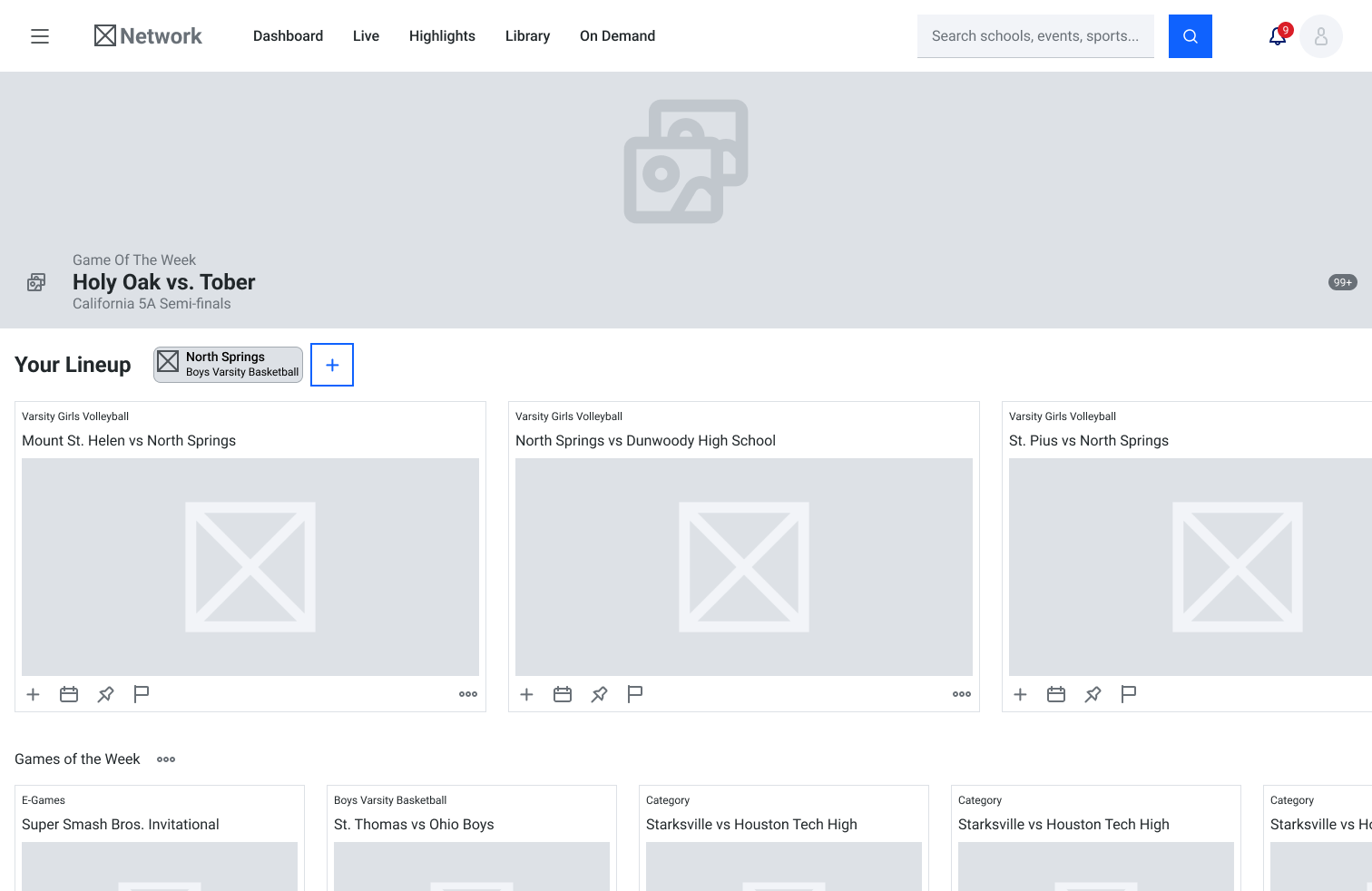Viewport: 1372px width, 891px height.
Task: Add a new team to Your Lineup
Action: point(332,365)
